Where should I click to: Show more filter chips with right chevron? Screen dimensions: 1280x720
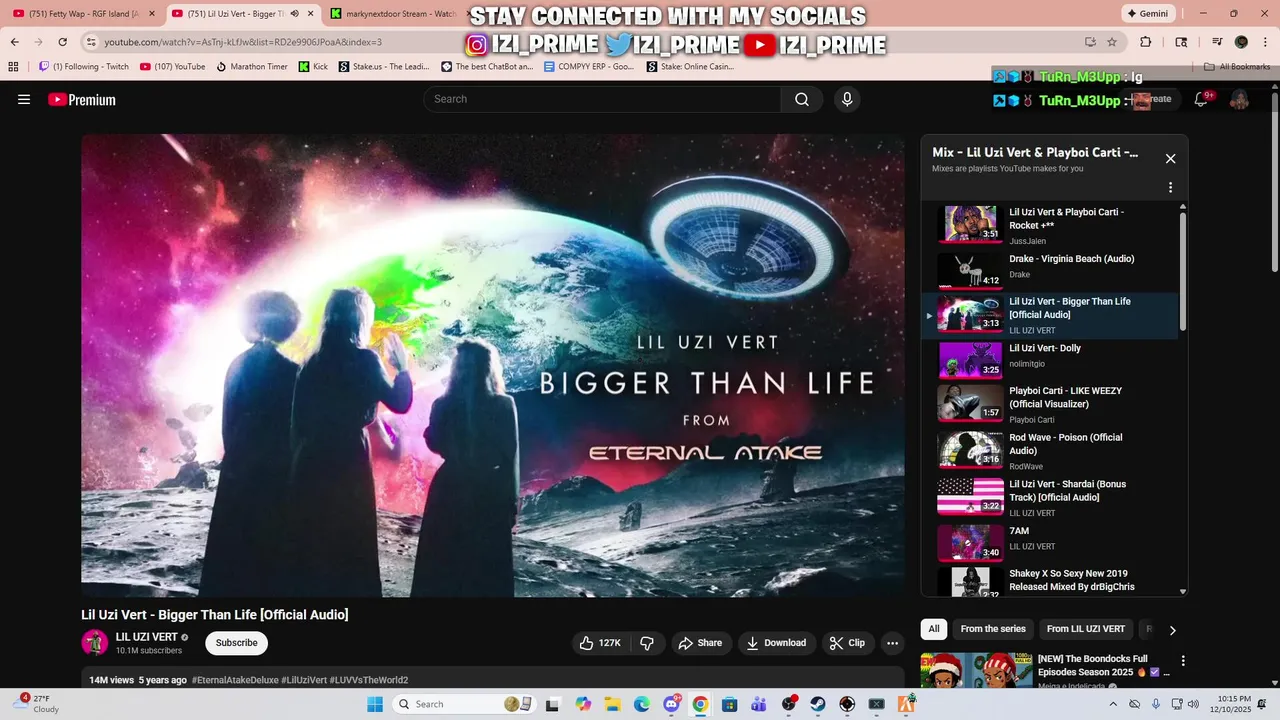pos(1172,630)
